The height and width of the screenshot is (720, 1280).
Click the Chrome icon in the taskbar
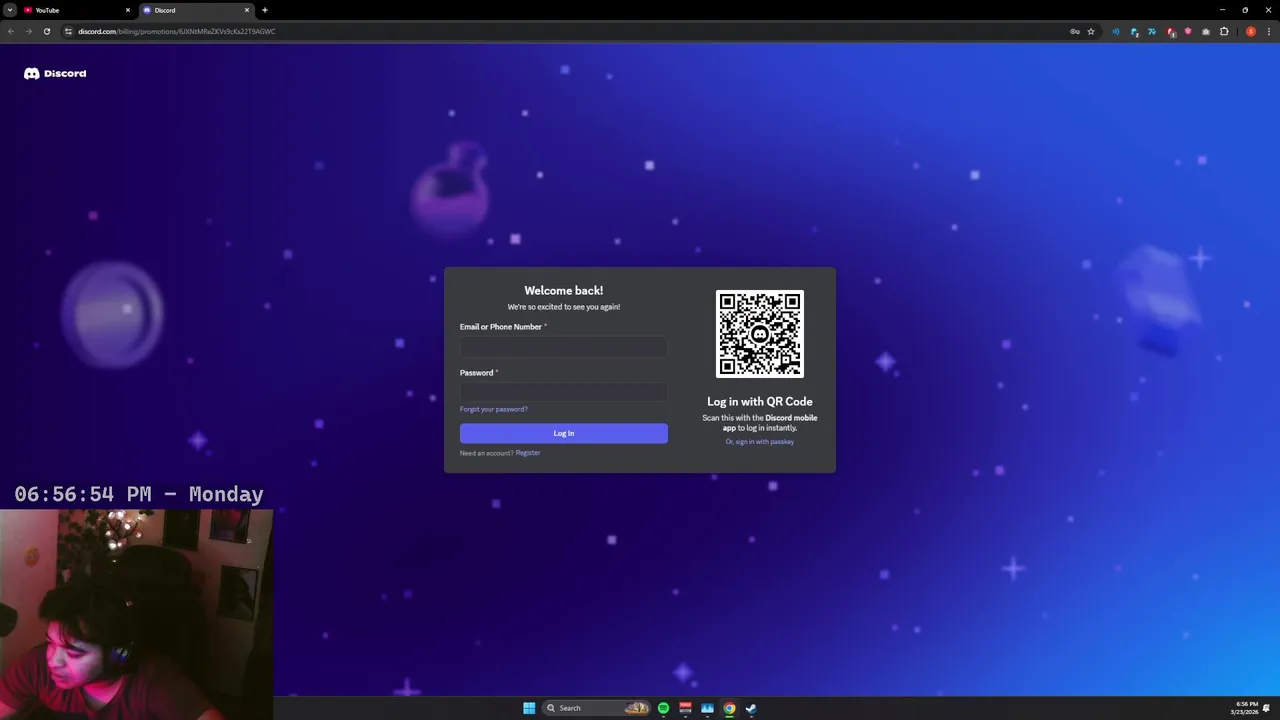coord(729,708)
